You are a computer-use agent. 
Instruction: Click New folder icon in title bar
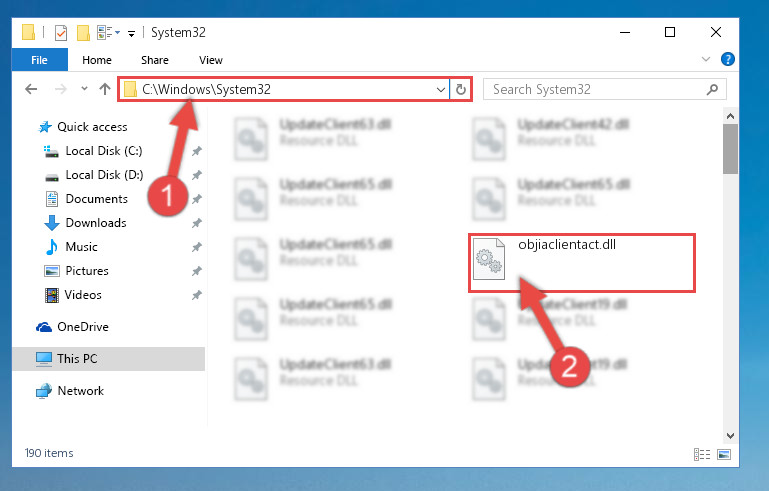pos(83,33)
